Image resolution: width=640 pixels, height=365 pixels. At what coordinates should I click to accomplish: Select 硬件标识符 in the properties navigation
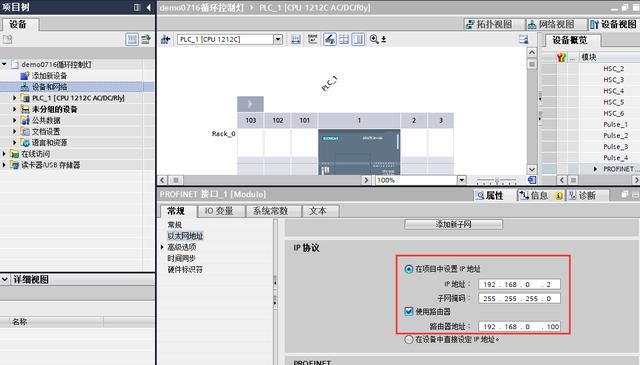(185, 269)
